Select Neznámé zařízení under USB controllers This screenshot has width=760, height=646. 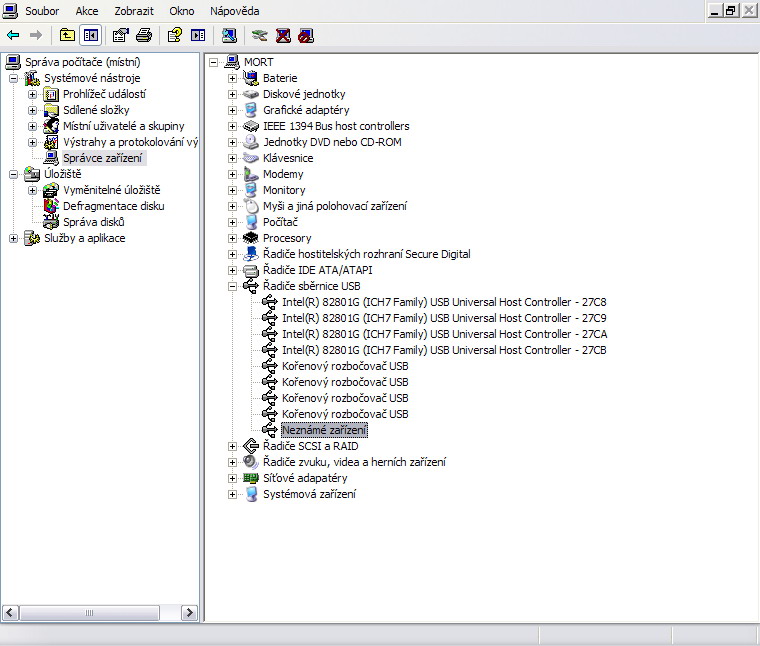click(x=324, y=430)
